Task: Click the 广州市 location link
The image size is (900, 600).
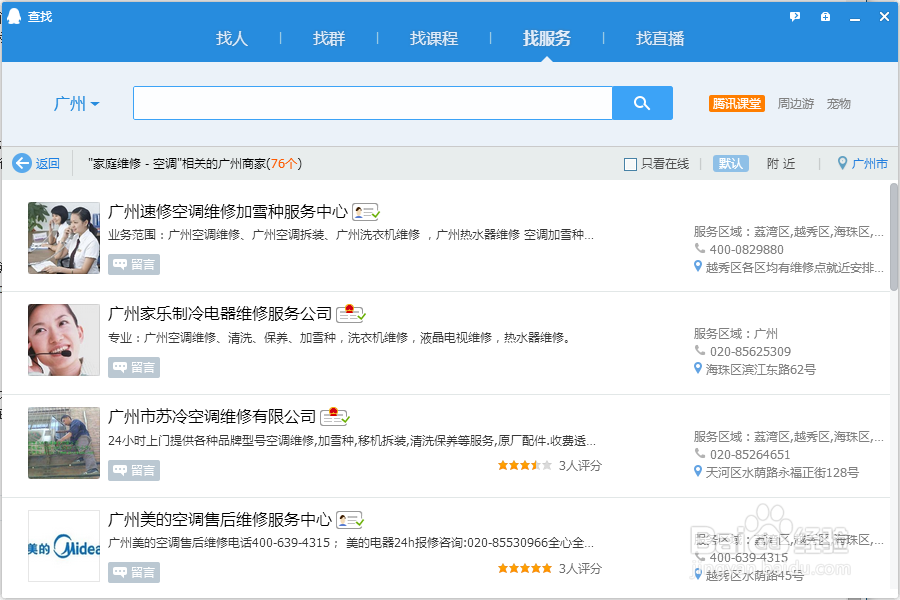Action: coord(870,164)
